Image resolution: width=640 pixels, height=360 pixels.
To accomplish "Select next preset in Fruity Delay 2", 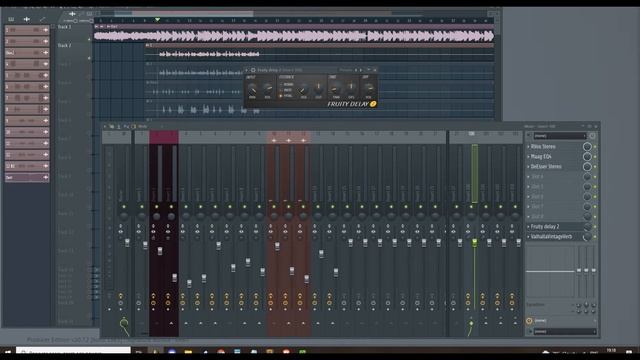I will point(361,70).
